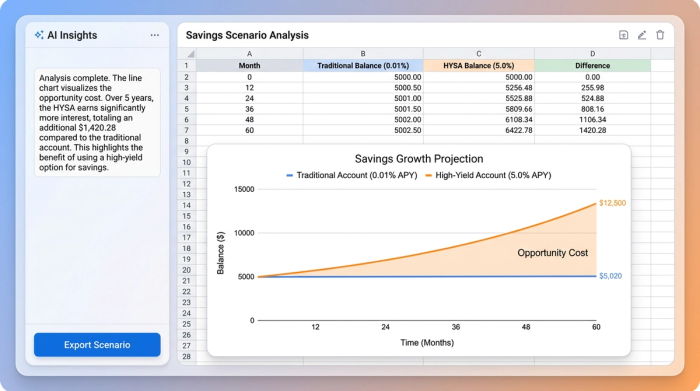Click the Month cell with value 60

tap(250, 130)
